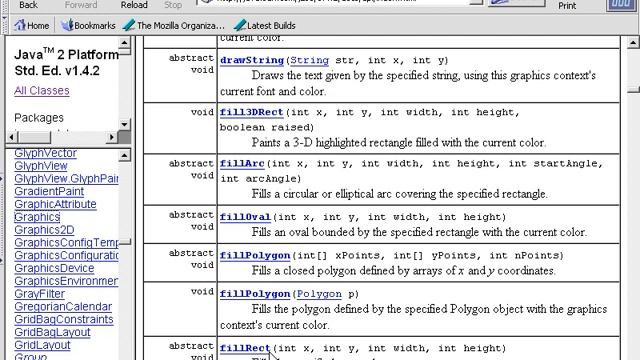
Task: Open the GraphicsConfiguration class link
Action: point(66,255)
